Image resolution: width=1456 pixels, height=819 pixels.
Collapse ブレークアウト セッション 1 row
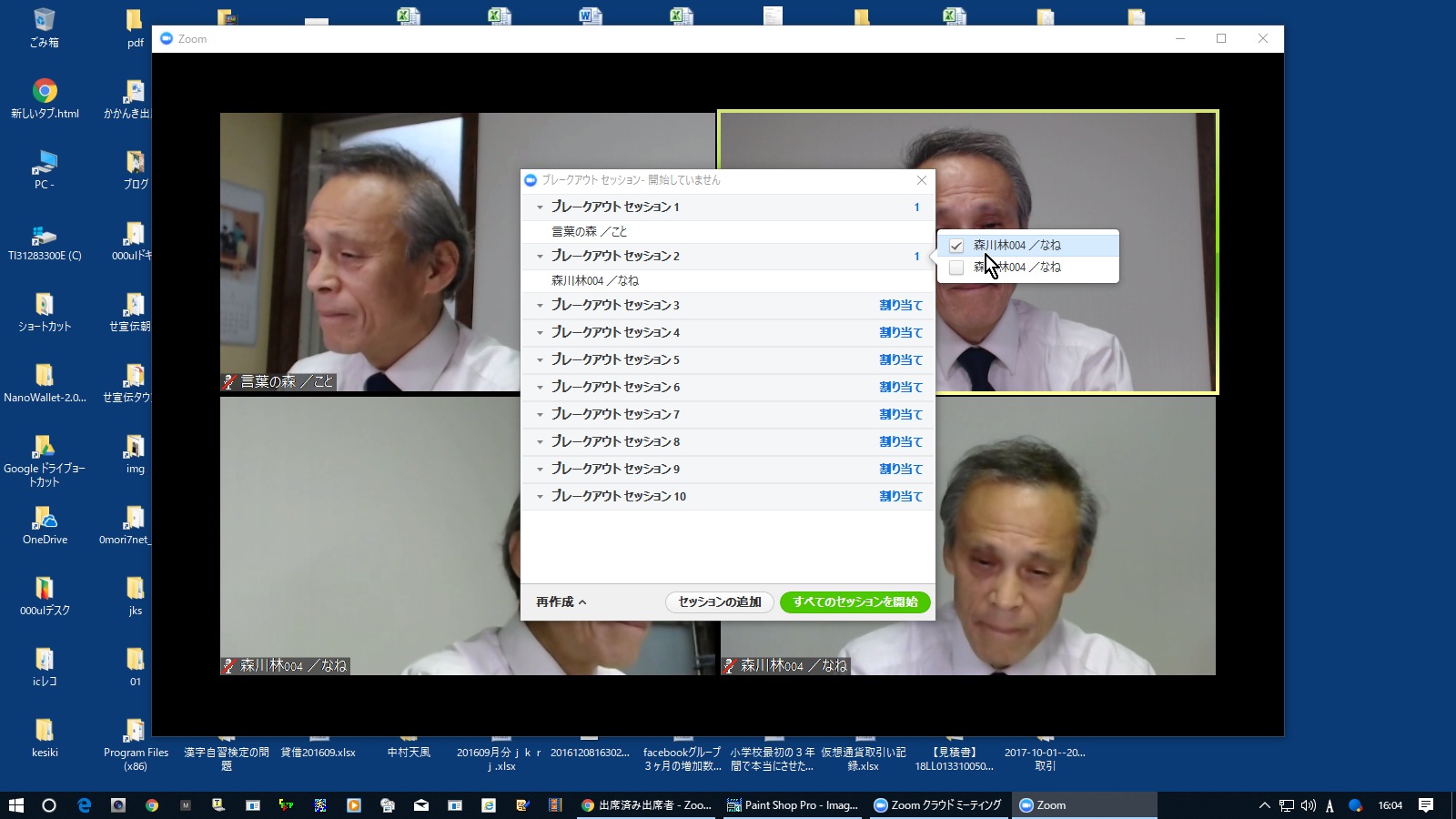click(540, 207)
